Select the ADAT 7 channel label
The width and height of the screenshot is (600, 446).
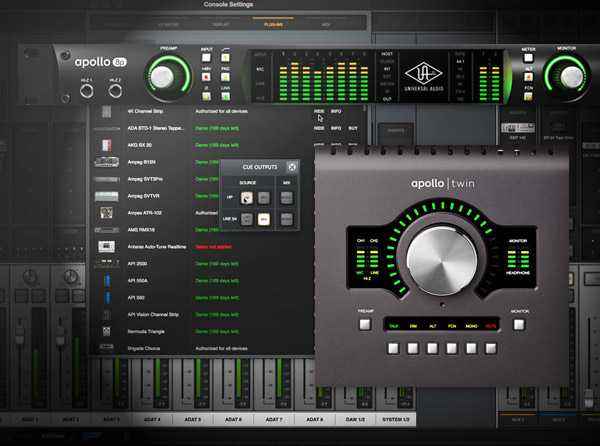(274, 420)
